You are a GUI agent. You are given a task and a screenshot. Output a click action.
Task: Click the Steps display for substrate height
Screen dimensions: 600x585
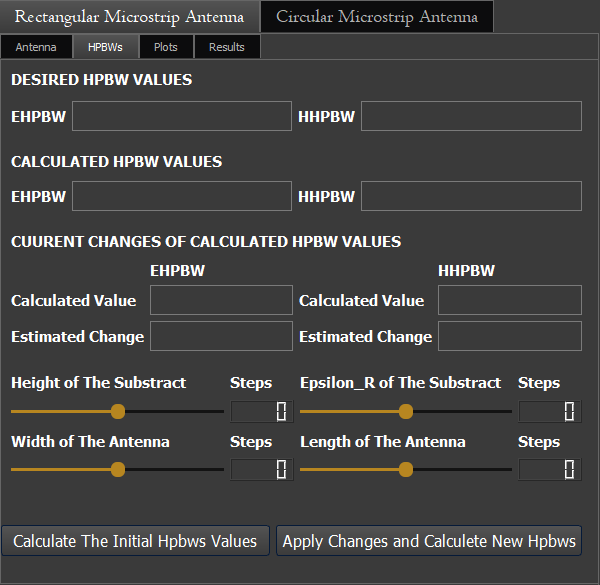click(262, 411)
